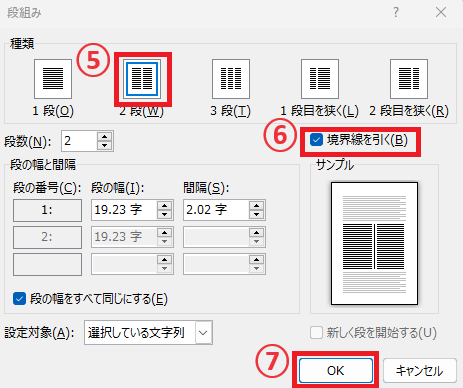
Task: Select the 2 段 two-column preset icon
Action: [142, 79]
